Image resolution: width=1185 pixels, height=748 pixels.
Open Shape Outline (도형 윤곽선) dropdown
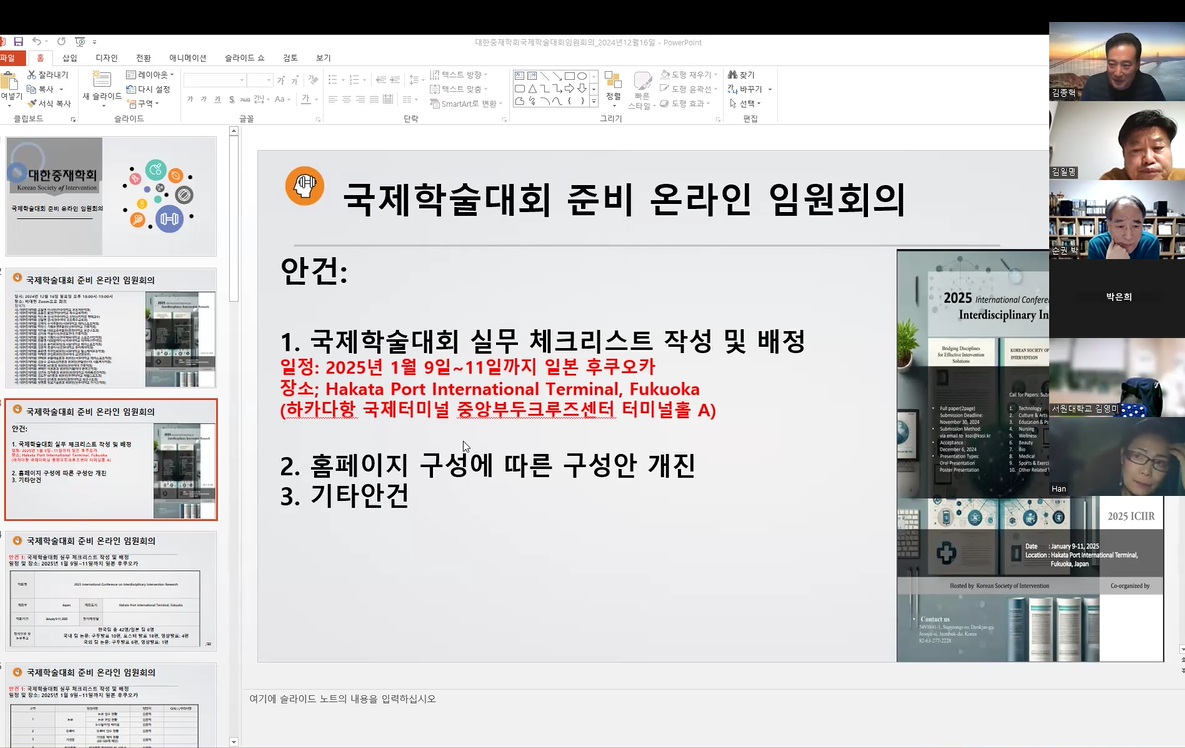pos(688,89)
